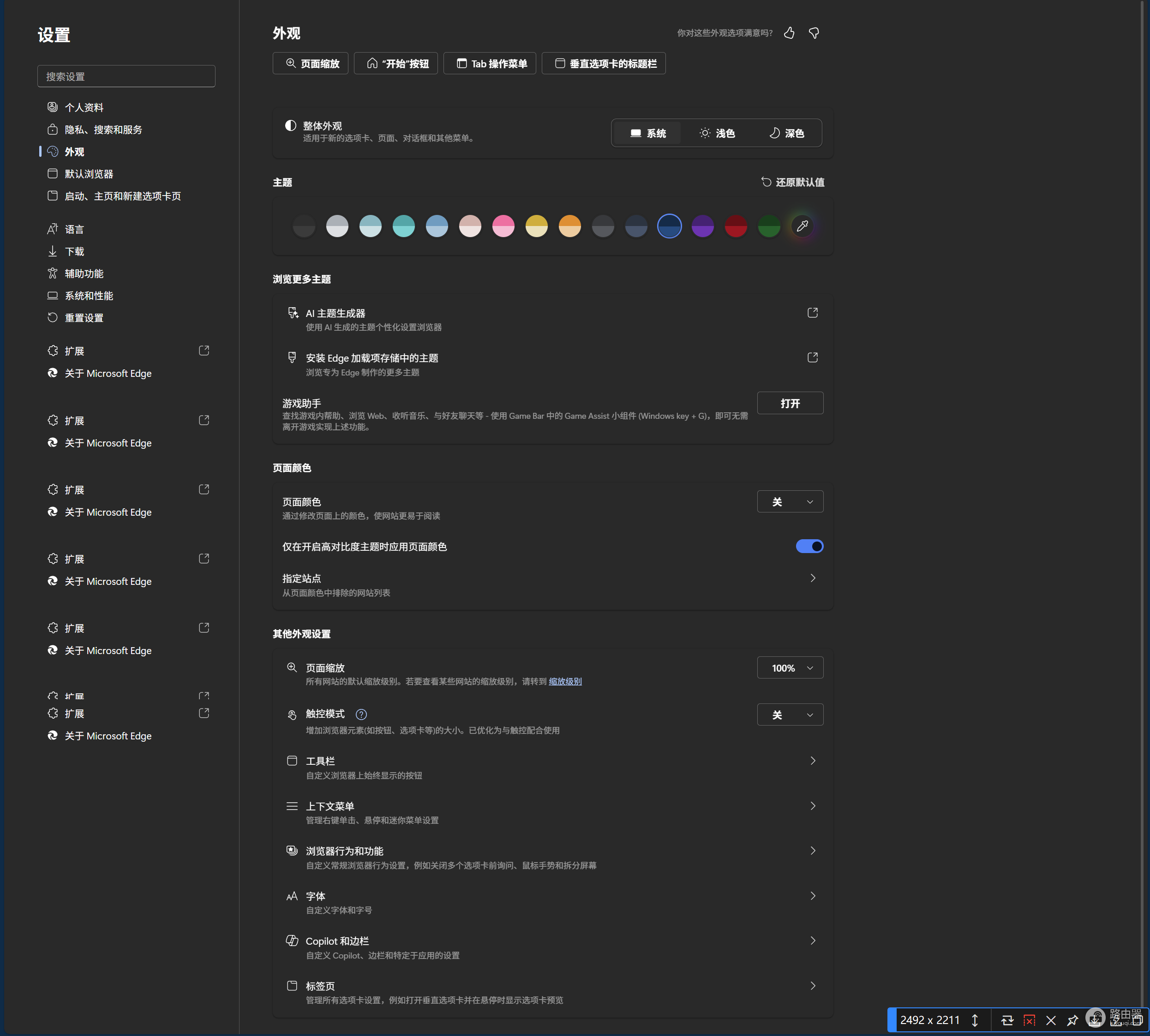Click the 系统和性能 laptop icon in the sidebar
Image resolution: width=1150 pixels, height=1036 pixels.
pyautogui.click(x=53, y=295)
